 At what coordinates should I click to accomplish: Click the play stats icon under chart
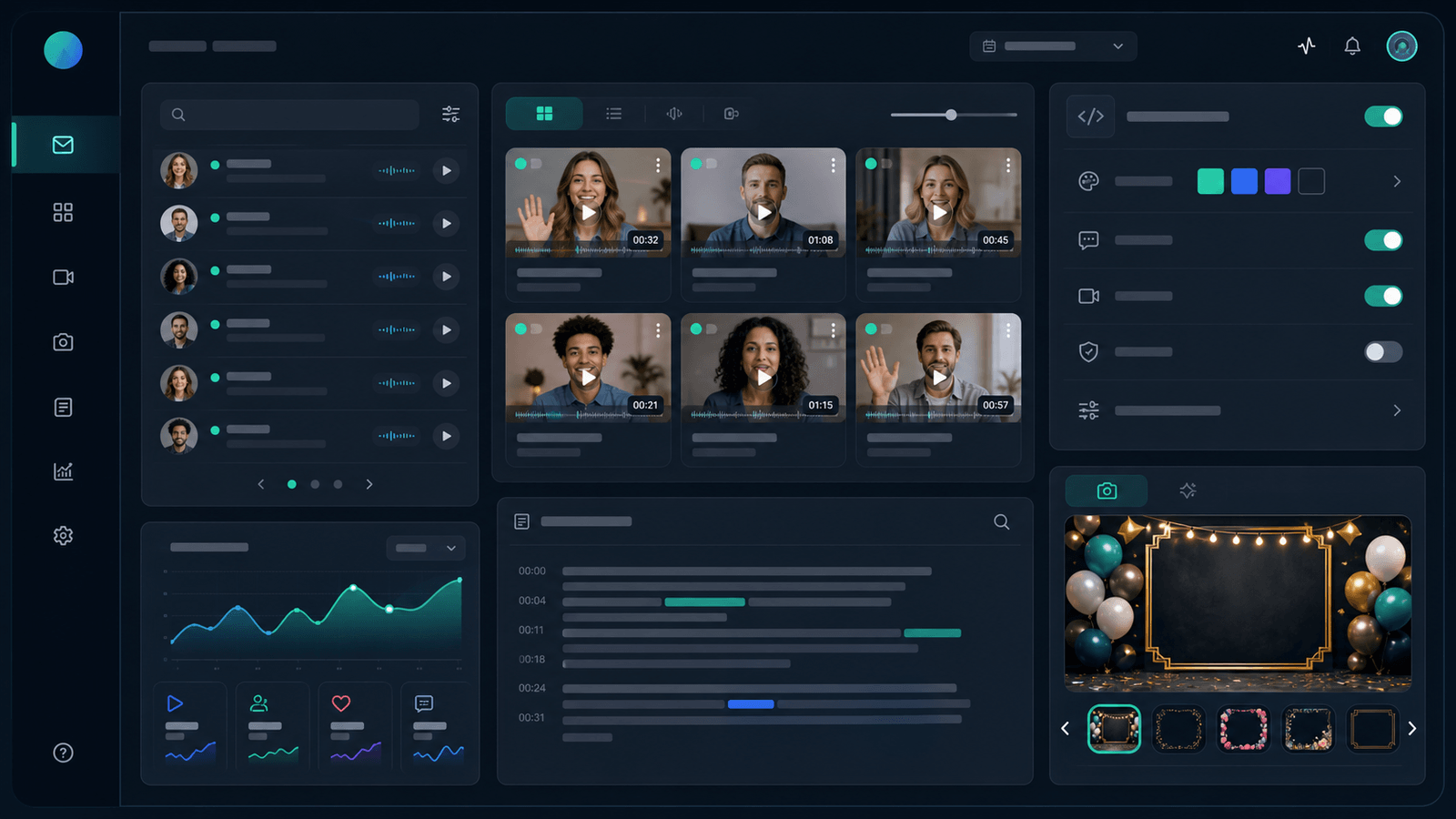(175, 703)
